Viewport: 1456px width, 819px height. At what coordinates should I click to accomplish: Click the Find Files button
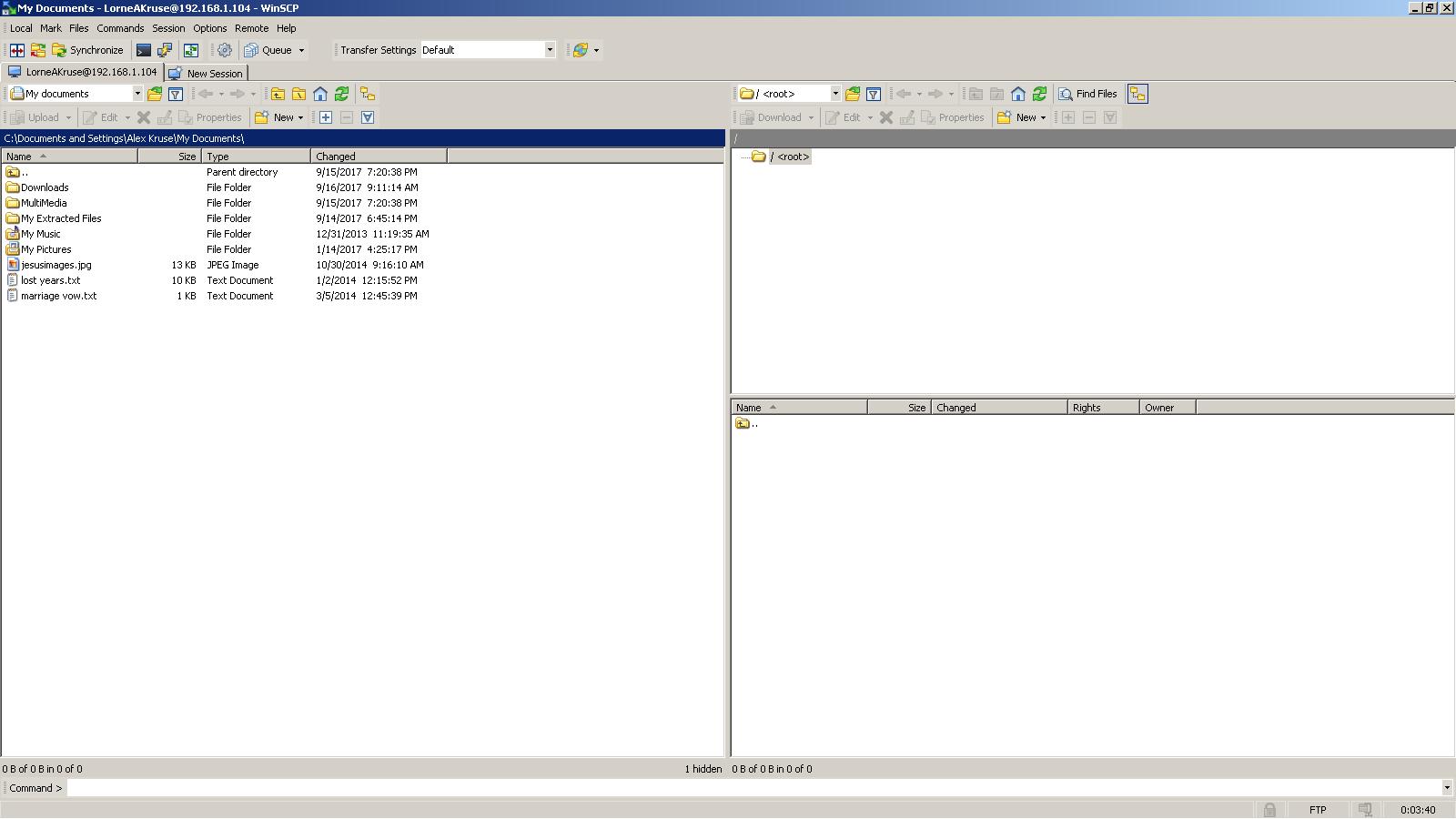tap(1087, 94)
